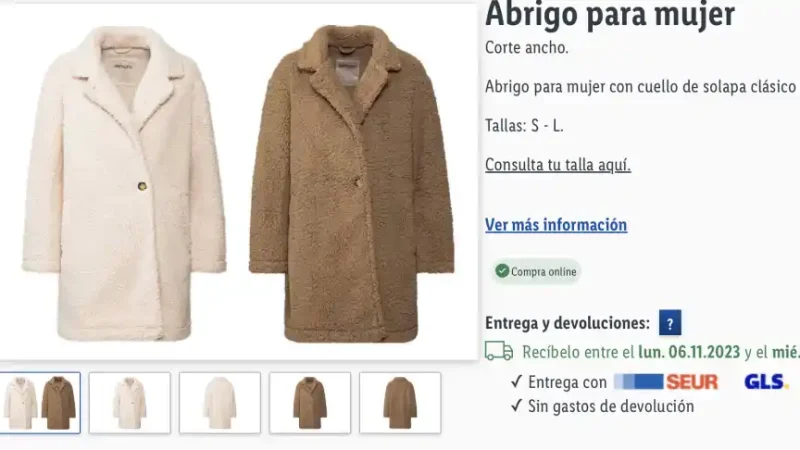This screenshot has height=450, width=800.
Task: Select the brown coat front view thumbnail
Action: tap(310, 403)
